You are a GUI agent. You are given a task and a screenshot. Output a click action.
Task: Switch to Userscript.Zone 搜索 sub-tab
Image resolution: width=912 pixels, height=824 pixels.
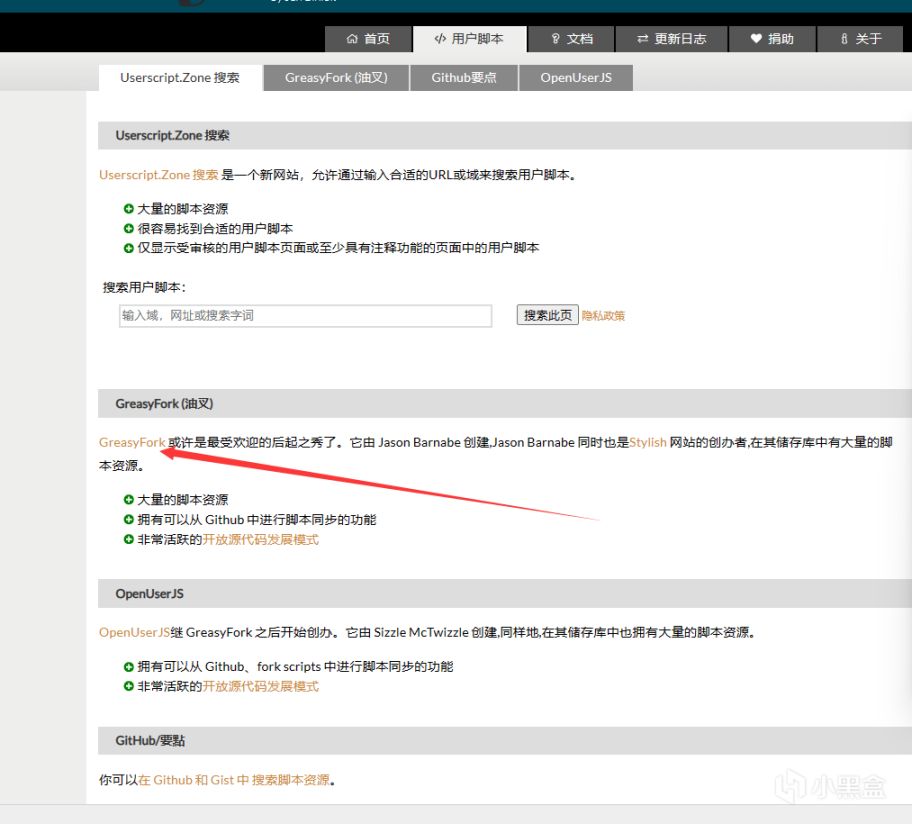pos(180,78)
